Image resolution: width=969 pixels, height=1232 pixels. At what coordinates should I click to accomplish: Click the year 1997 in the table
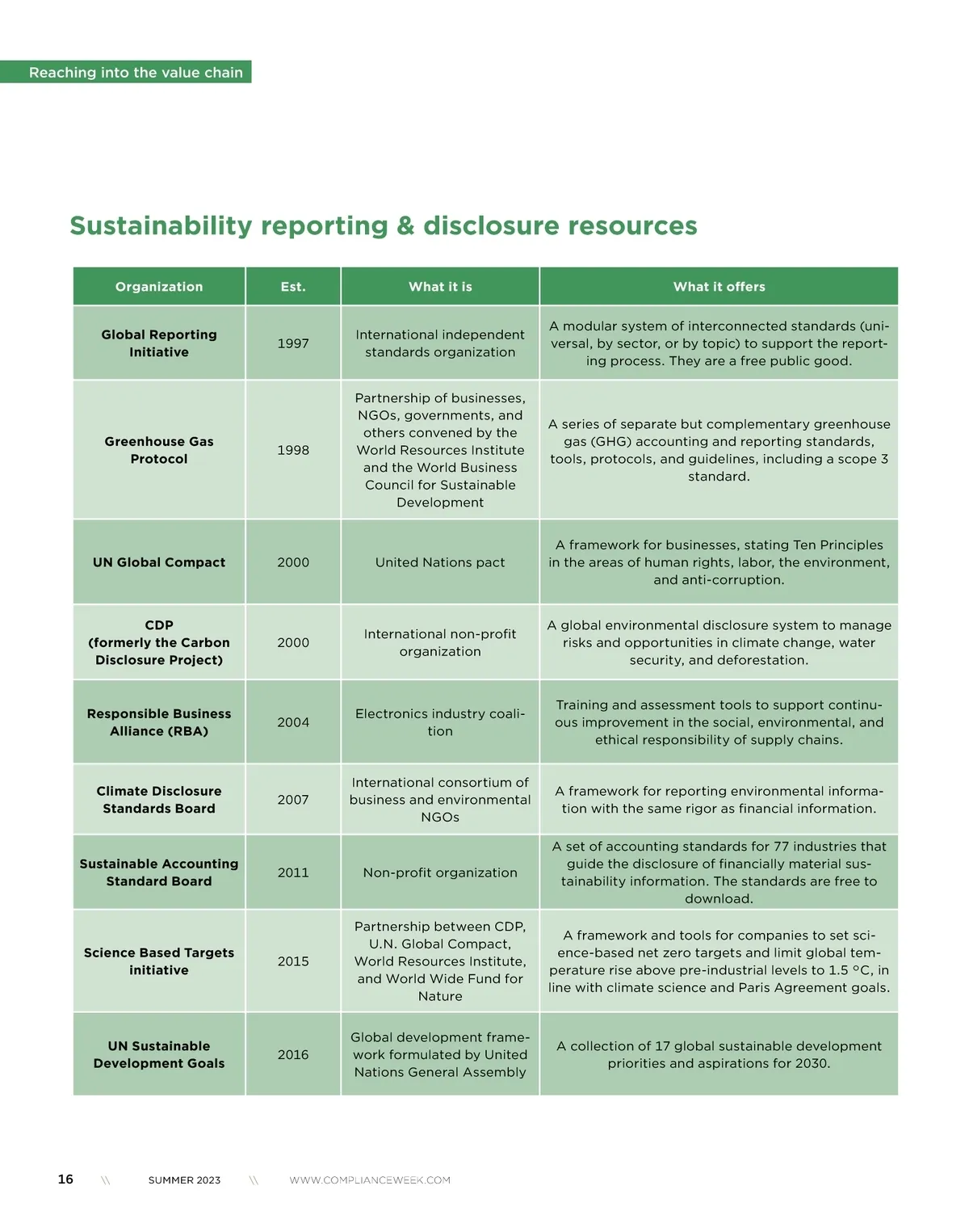[x=293, y=343]
